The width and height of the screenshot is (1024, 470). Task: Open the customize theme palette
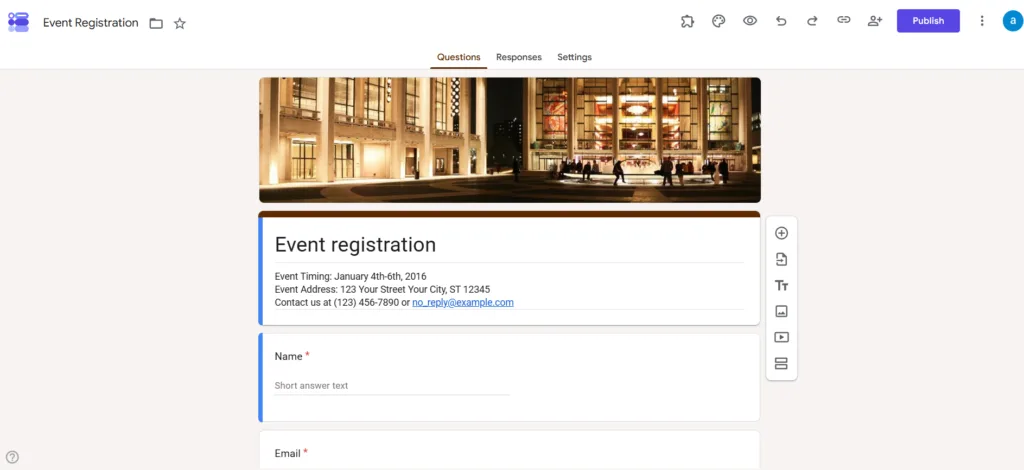pos(718,21)
